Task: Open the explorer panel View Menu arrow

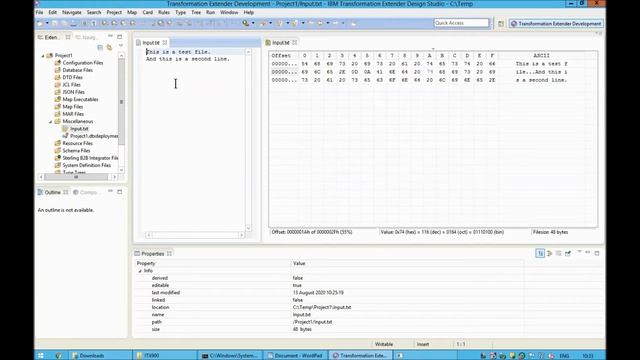Action: click(120, 46)
